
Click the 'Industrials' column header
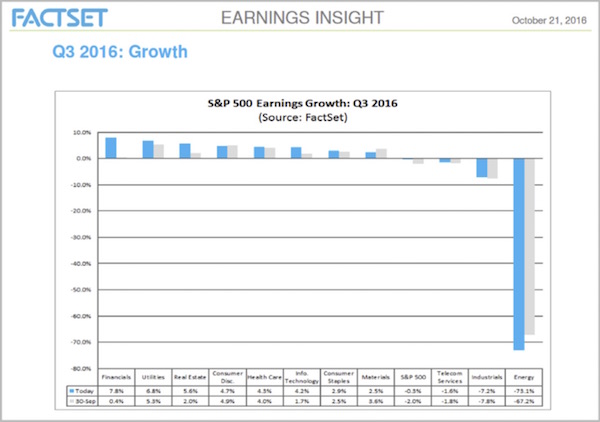(x=487, y=377)
